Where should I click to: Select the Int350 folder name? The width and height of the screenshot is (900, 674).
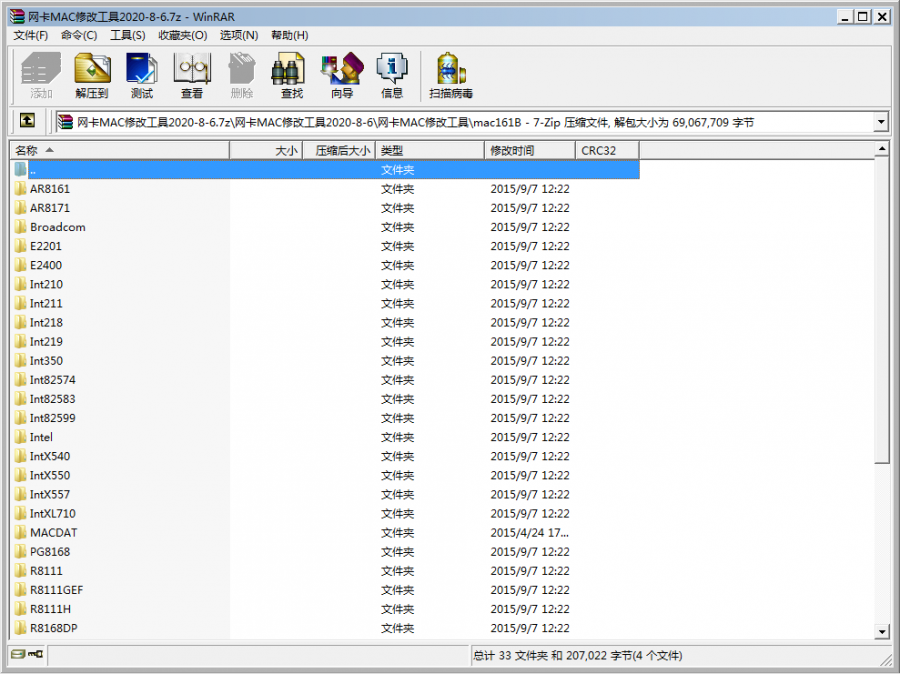(x=46, y=361)
